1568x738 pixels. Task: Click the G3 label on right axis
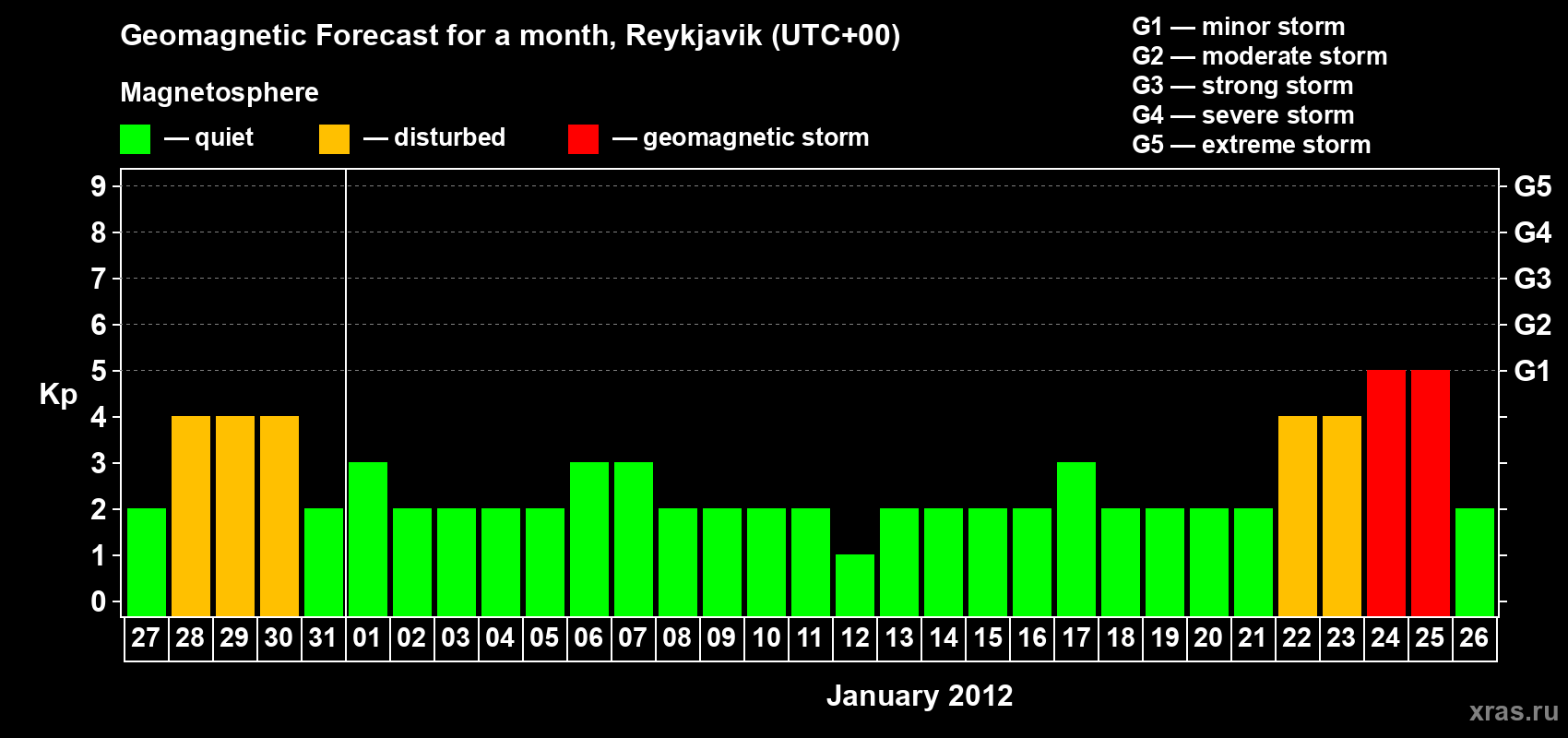point(1533,279)
